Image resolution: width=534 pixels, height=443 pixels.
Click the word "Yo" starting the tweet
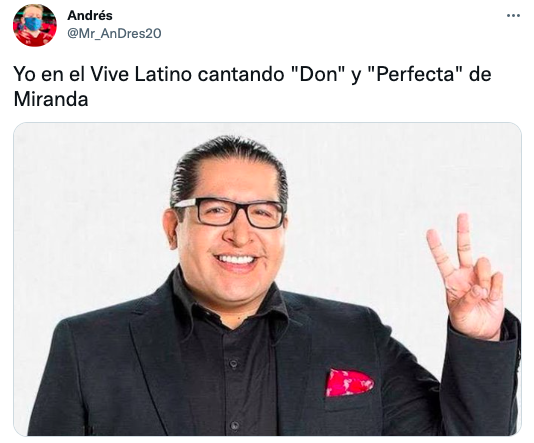click(x=24, y=74)
